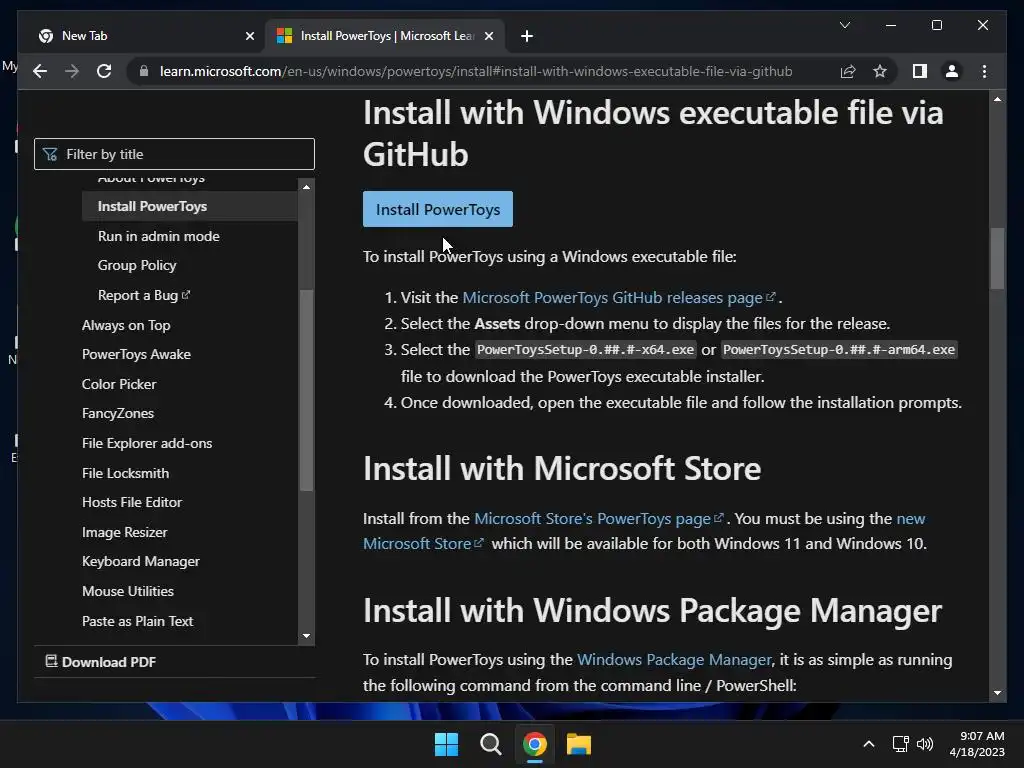Click the sidebar scrollbar thumb
Image resolution: width=1024 pixels, height=768 pixels.
(x=306, y=390)
